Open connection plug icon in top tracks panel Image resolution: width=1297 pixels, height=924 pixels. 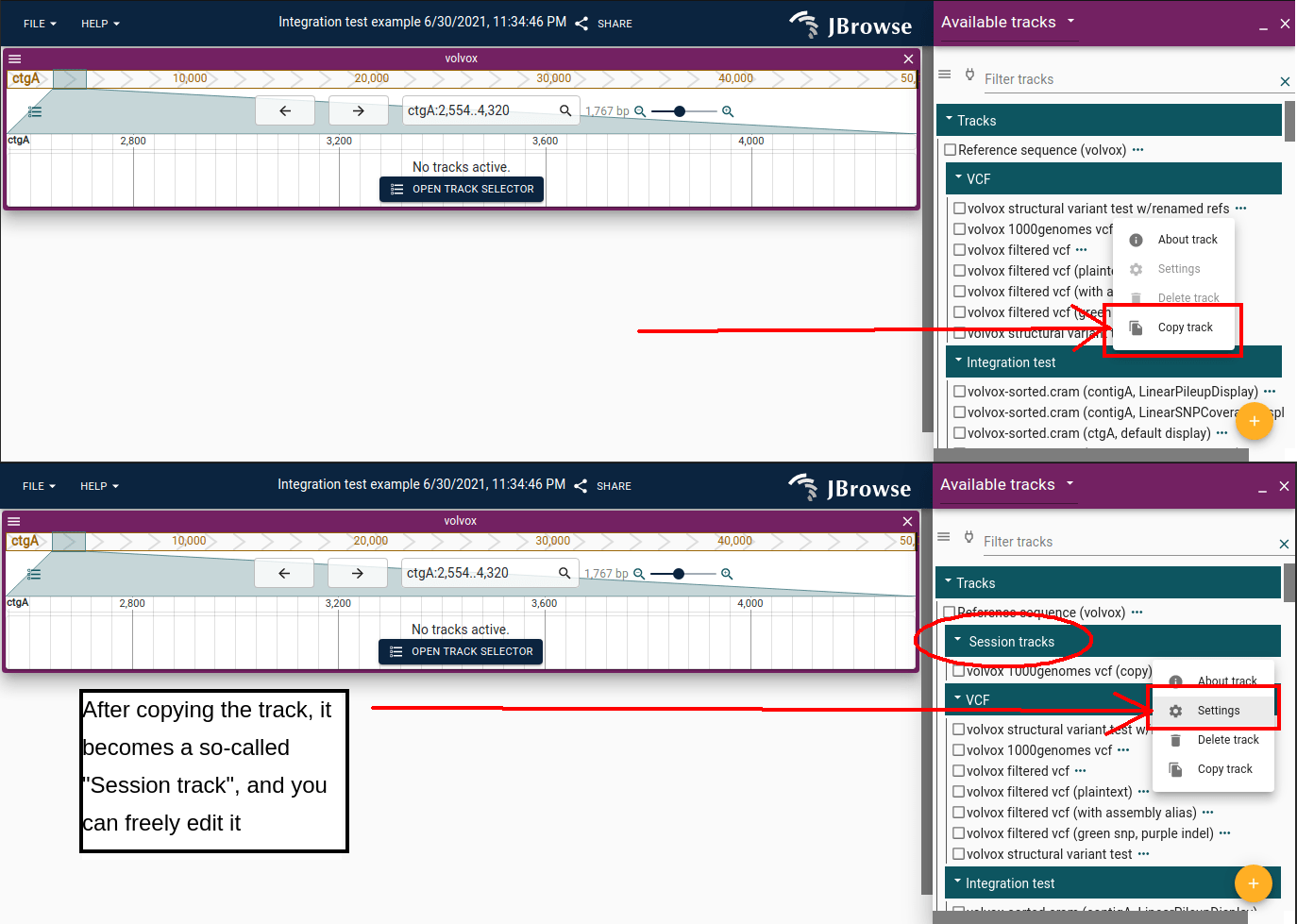point(969,74)
